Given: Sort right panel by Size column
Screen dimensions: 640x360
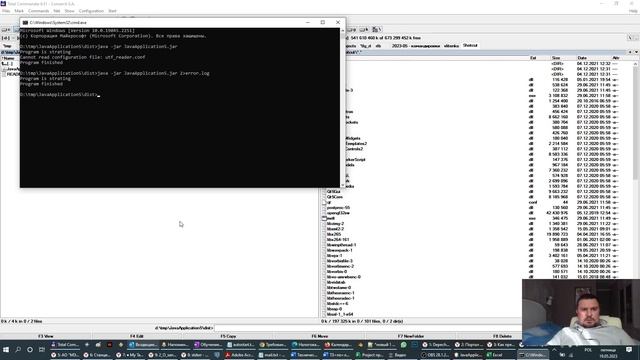Looking at the screenshot, I should click(x=556, y=58).
